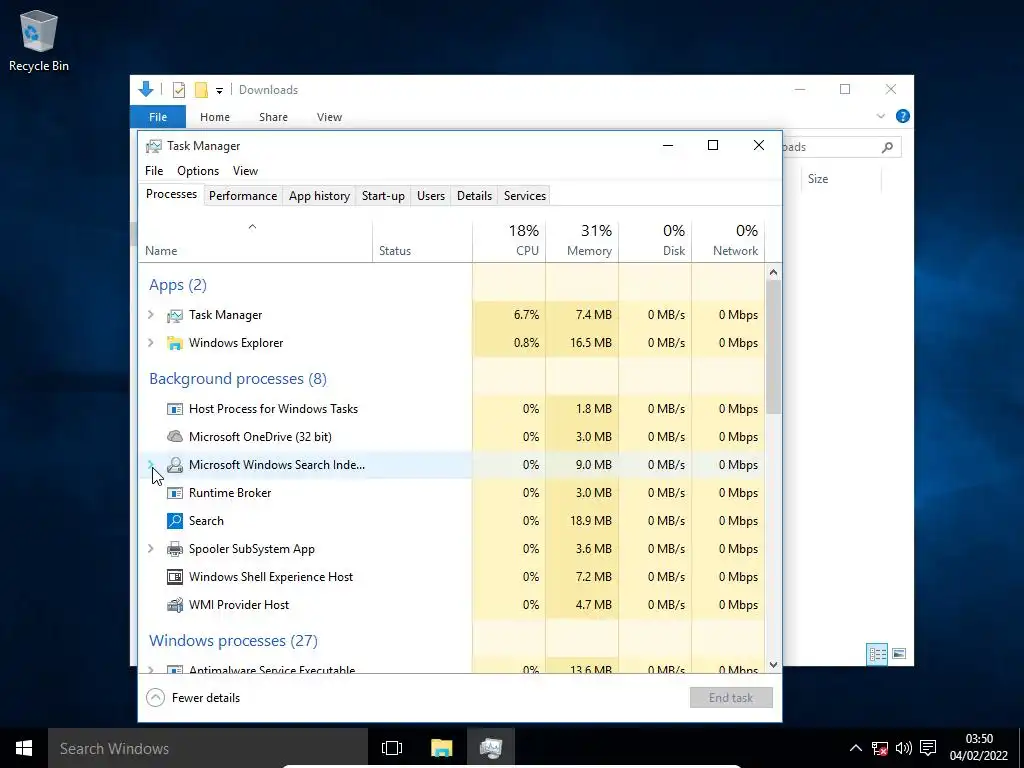Open the File tab in Downloads window
This screenshot has width=1024, height=768.
[158, 117]
